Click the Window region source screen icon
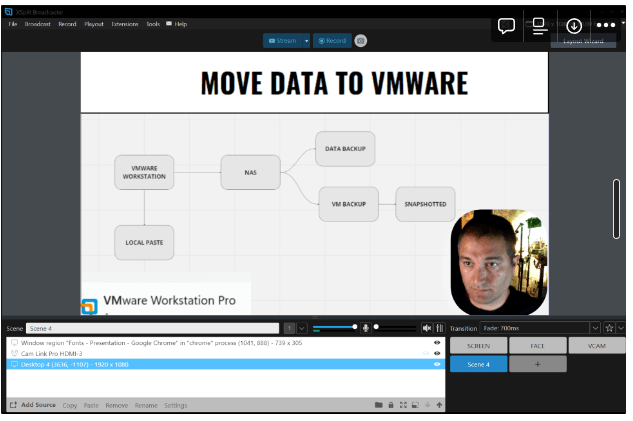Viewport: 633px width, 421px height. pos(14,342)
